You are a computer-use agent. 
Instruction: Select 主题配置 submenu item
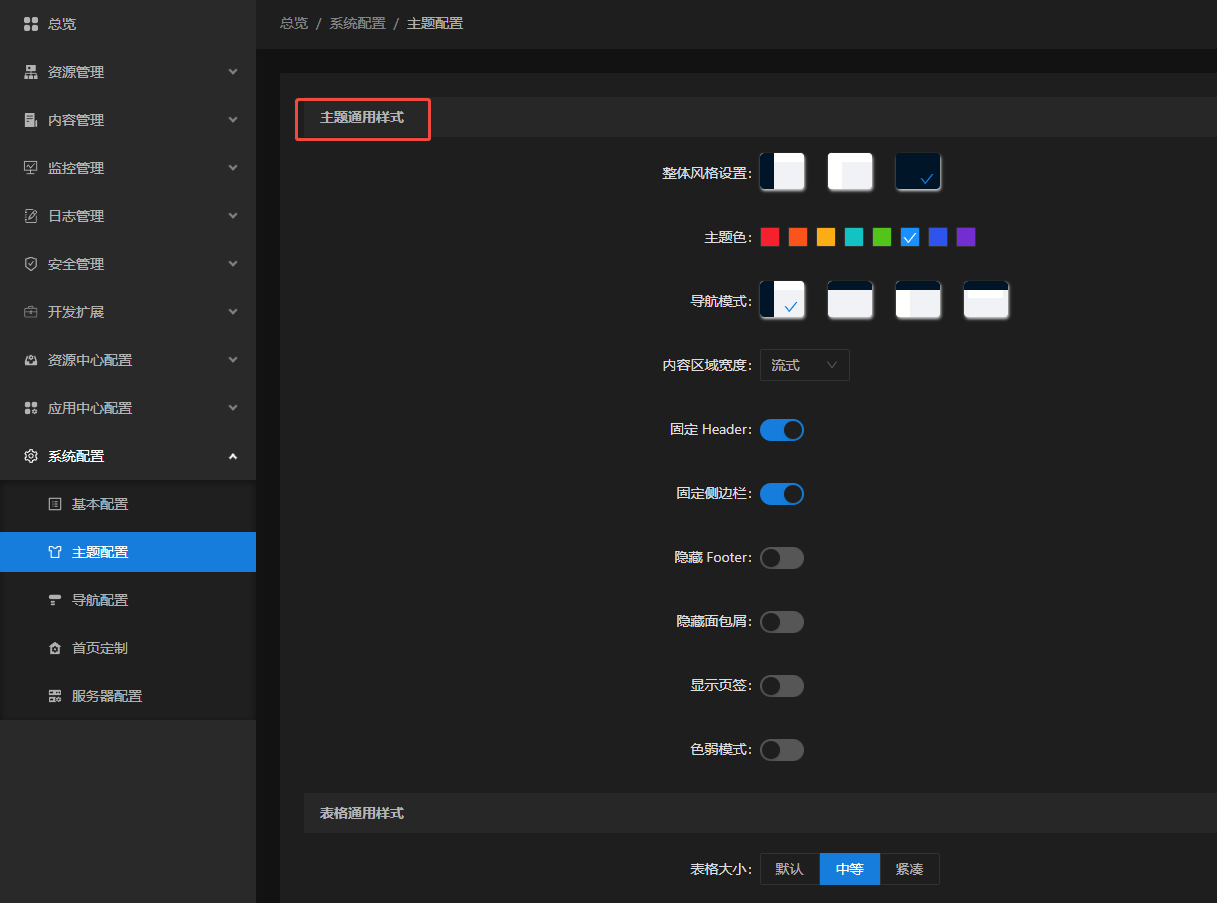(x=128, y=552)
